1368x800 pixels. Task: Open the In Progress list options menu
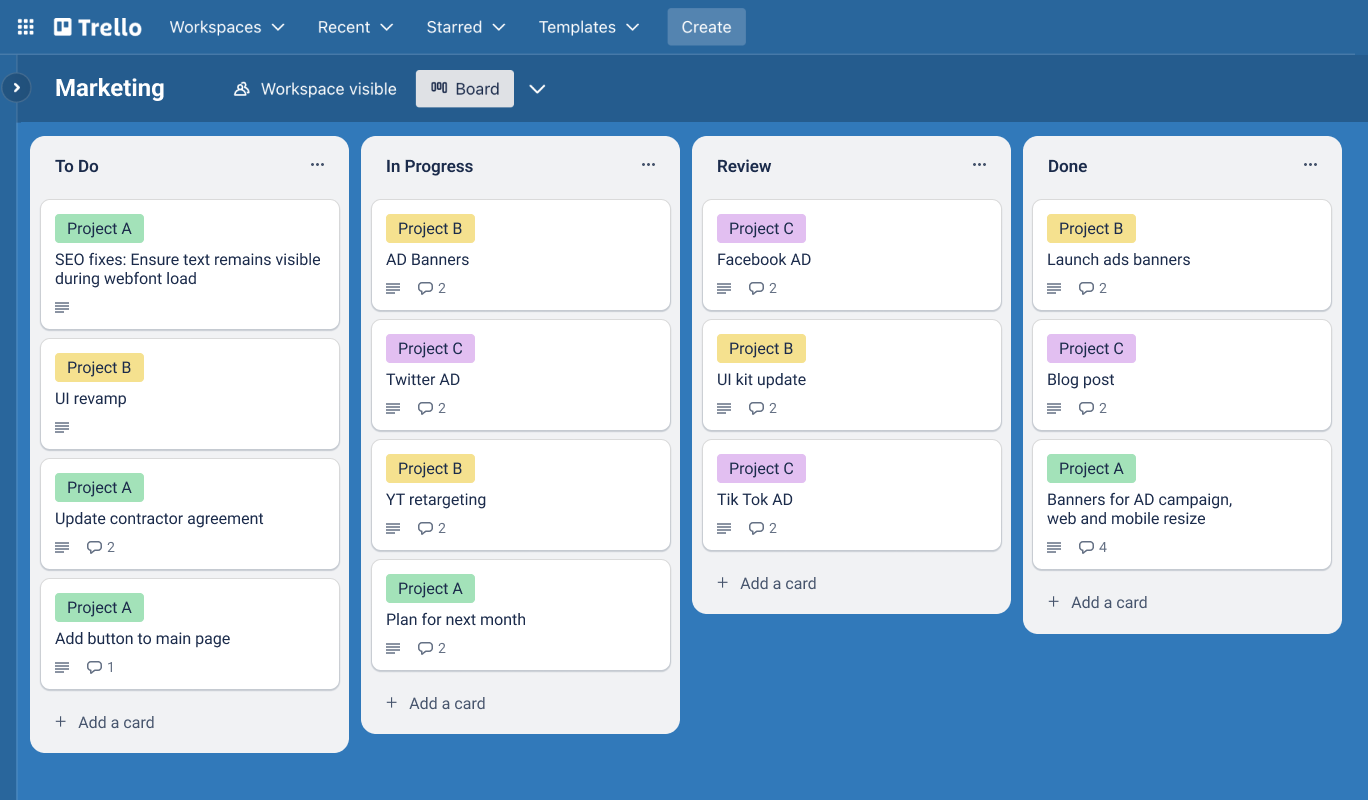point(648,165)
